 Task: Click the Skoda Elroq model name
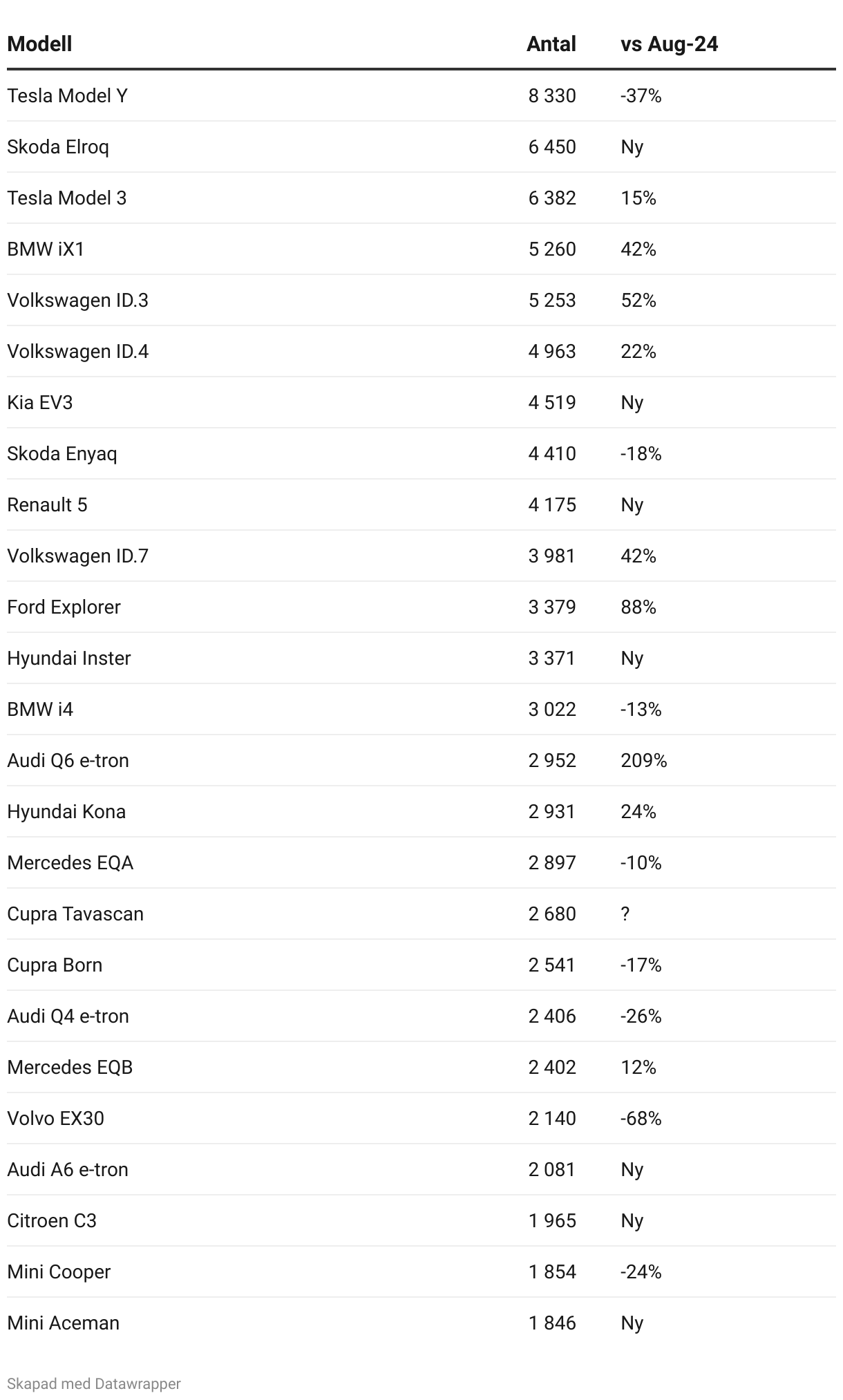coord(58,146)
